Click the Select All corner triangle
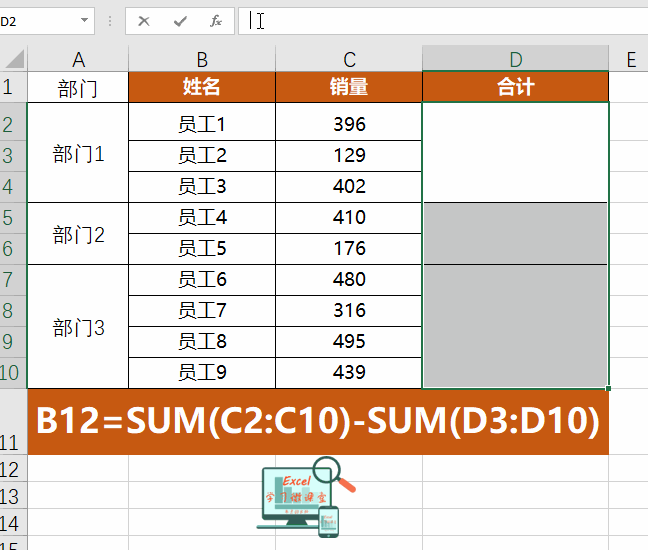This screenshot has height=550, width=648. (x=15, y=59)
